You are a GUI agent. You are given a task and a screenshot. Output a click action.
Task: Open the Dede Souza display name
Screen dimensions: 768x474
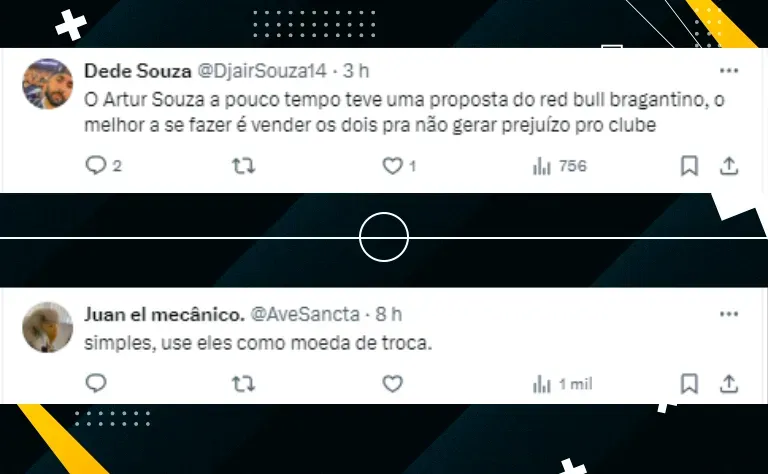pyautogui.click(x=138, y=71)
